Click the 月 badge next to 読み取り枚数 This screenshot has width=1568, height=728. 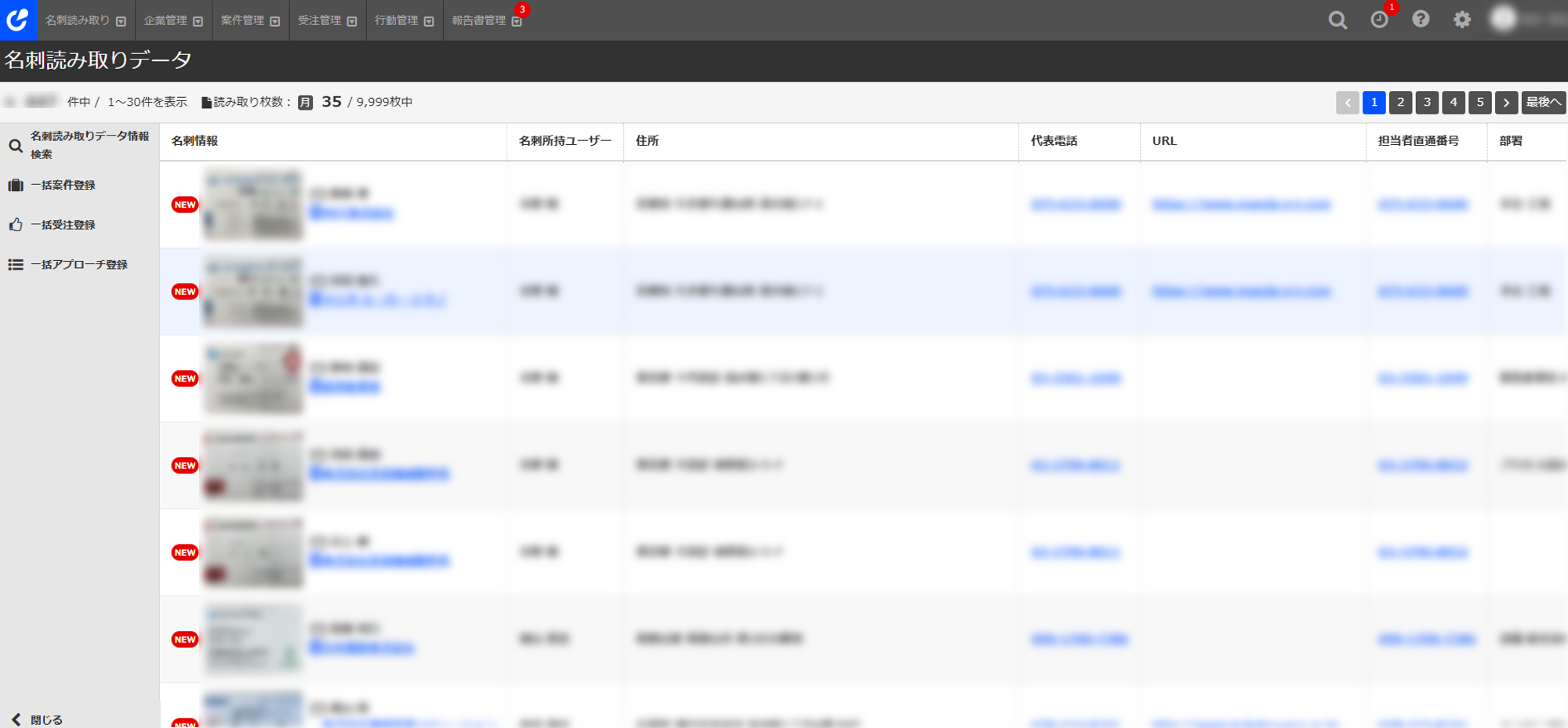tap(305, 103)
